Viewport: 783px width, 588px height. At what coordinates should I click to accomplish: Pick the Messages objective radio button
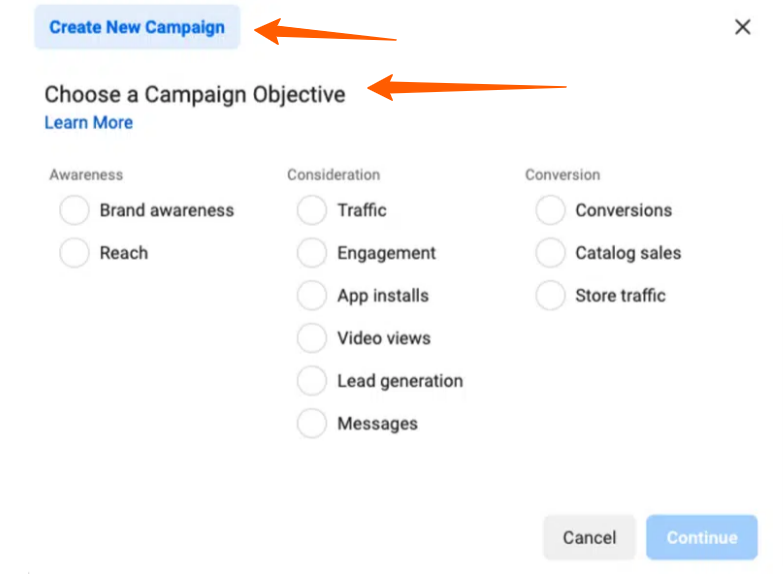point(312,423)
